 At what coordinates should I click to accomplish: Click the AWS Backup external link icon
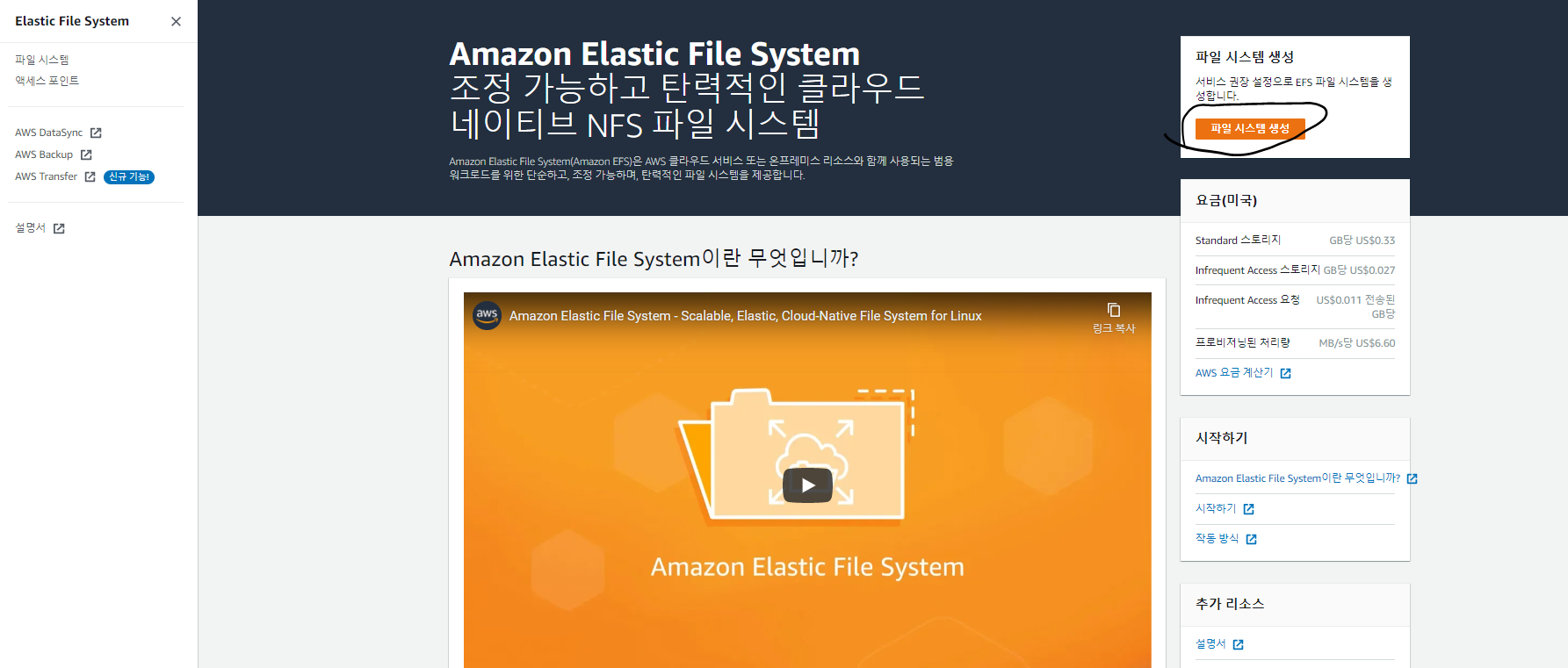pyautogui.click(x=86, y=154)
